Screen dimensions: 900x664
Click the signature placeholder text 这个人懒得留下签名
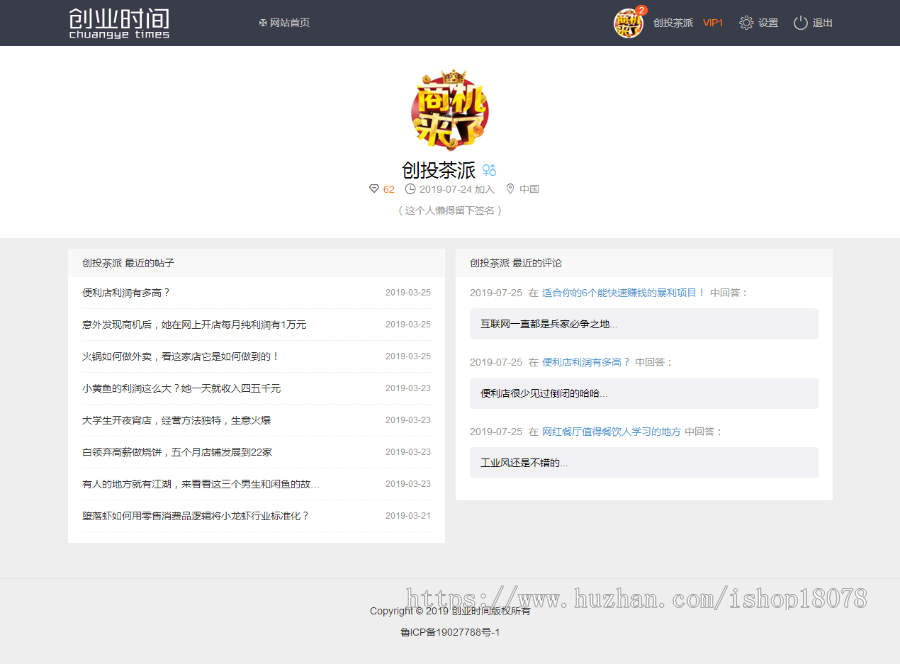tap(450, 210)
